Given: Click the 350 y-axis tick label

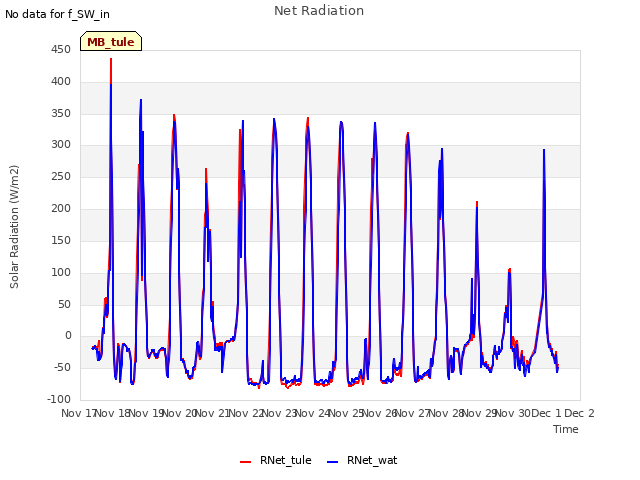Looking at the screenshot, I should (61, 113).
